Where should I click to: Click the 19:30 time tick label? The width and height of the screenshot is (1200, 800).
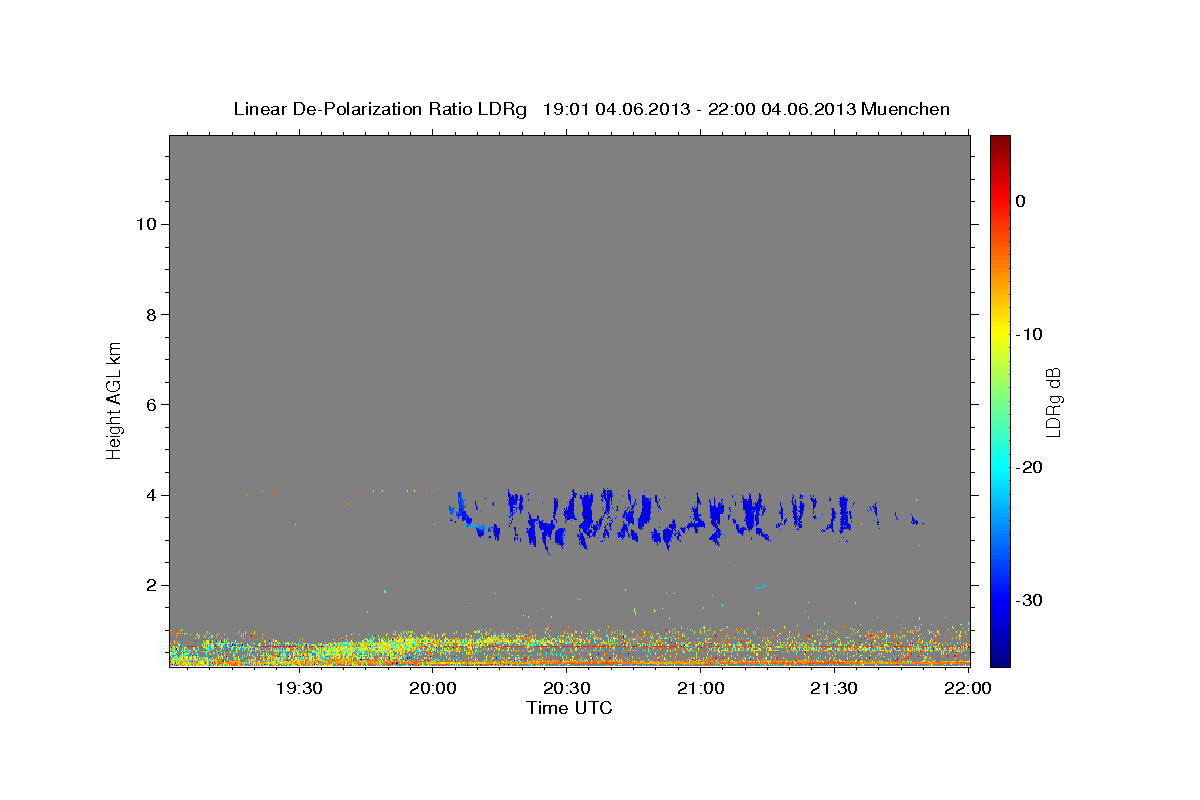coord(298,688)
